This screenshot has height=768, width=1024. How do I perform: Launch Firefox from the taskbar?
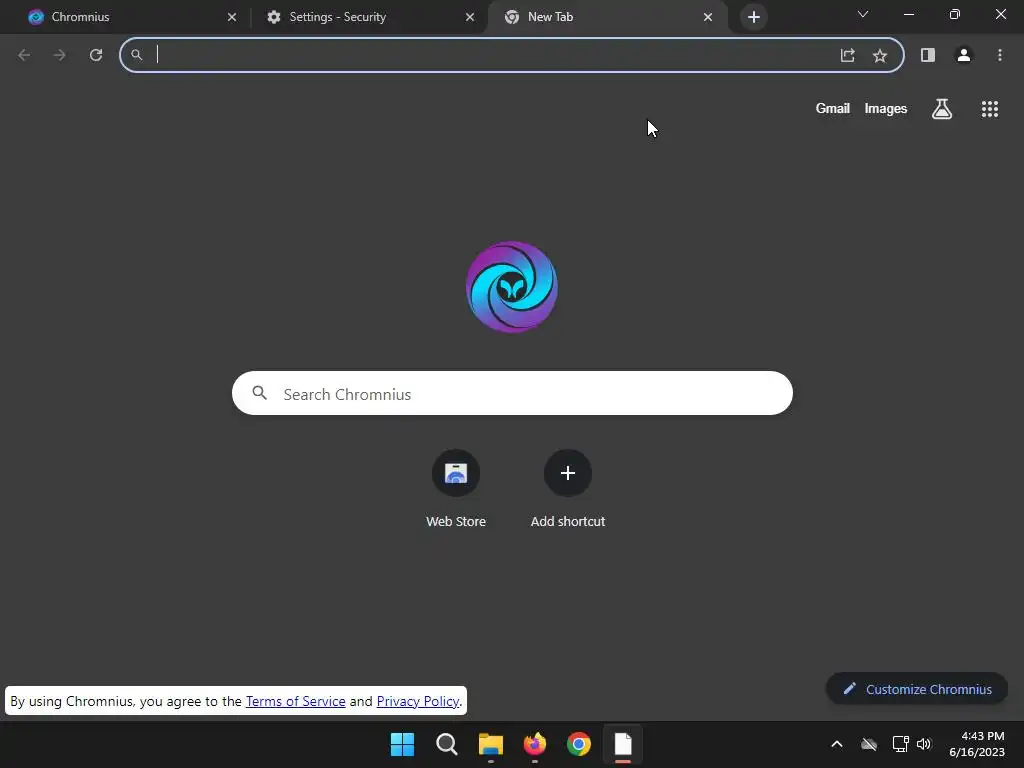point(535,744)
